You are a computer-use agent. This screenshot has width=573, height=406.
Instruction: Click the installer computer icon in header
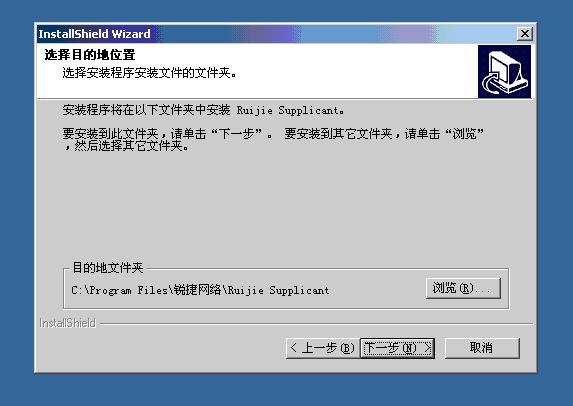pos(504,72)
